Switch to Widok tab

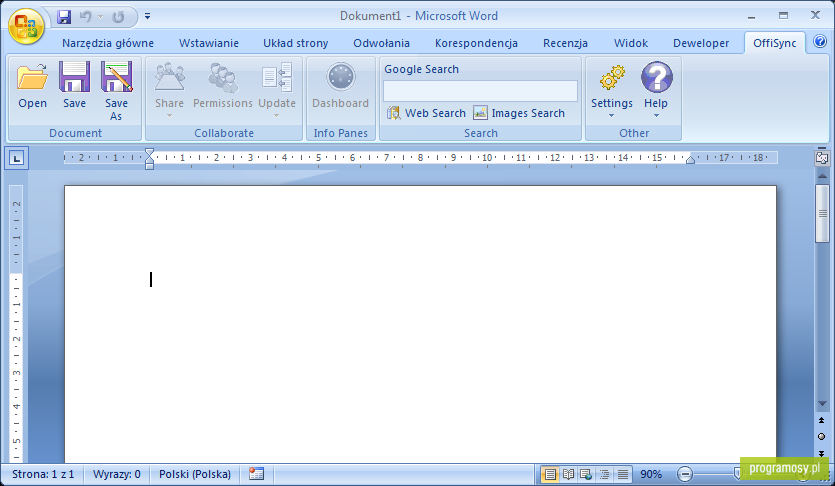(x=631, y=43)
